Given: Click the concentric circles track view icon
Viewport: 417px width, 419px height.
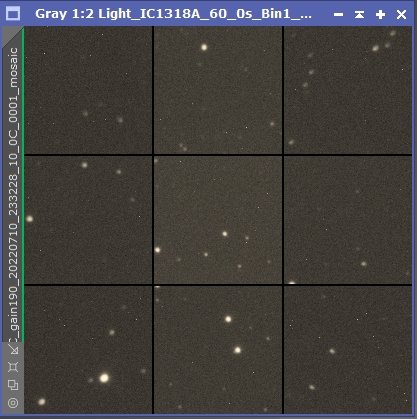Looking at the screenshot, I should pyautogui.click(x=13, y=403).
